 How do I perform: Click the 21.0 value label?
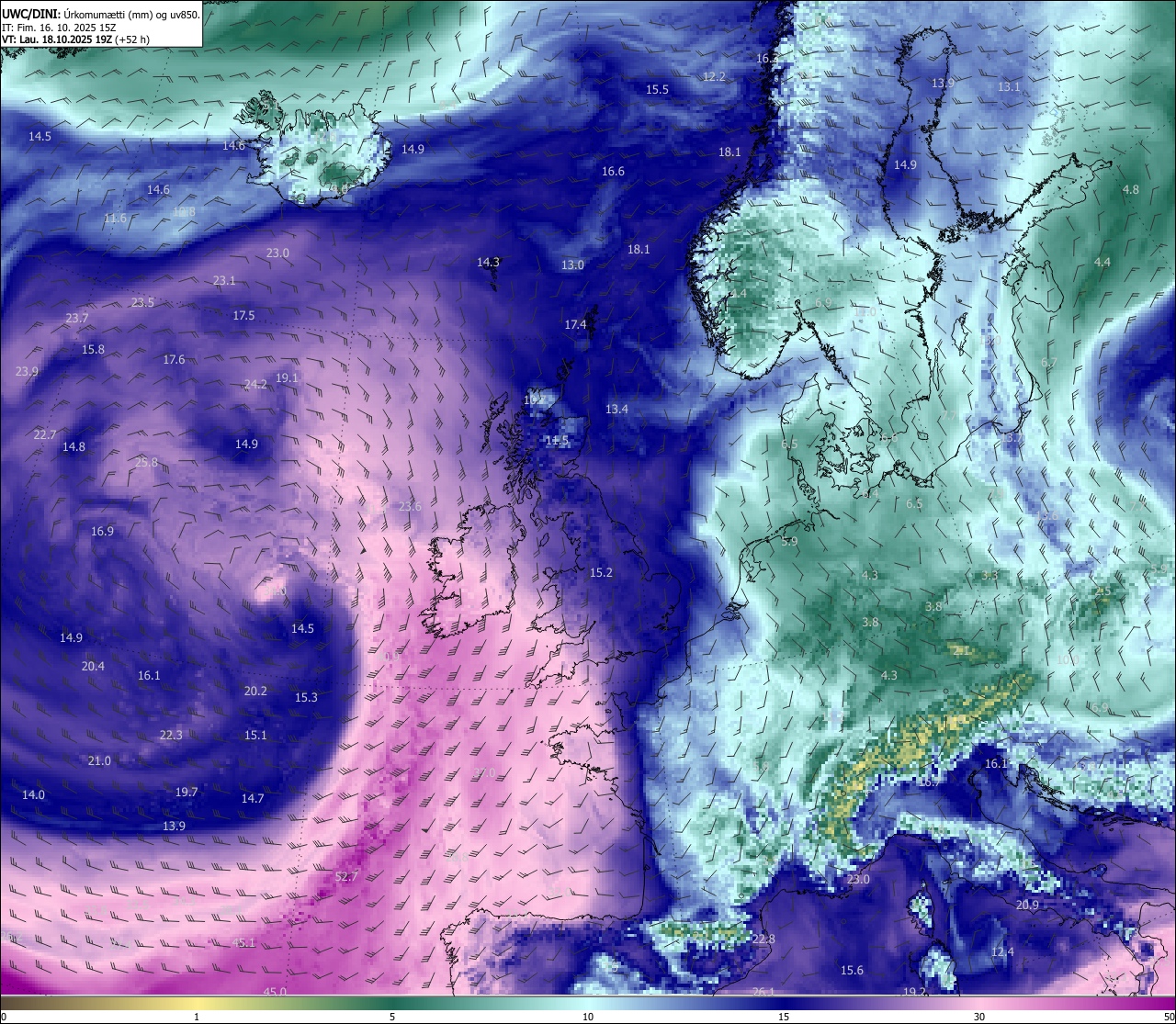pyautogui.click(x=99, y=761)
